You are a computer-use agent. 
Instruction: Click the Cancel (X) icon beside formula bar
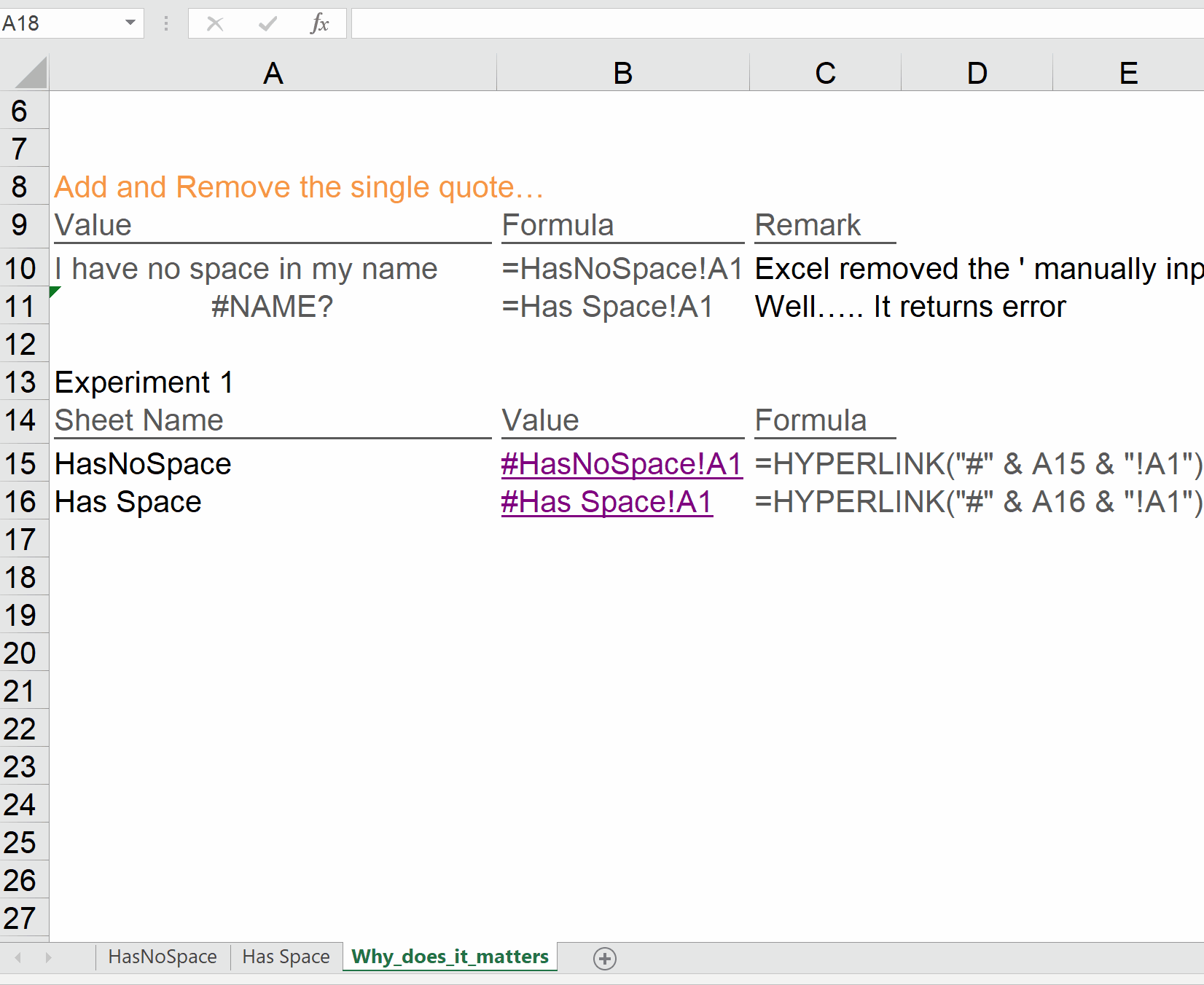pyautogui.click(x=214, y=23)
